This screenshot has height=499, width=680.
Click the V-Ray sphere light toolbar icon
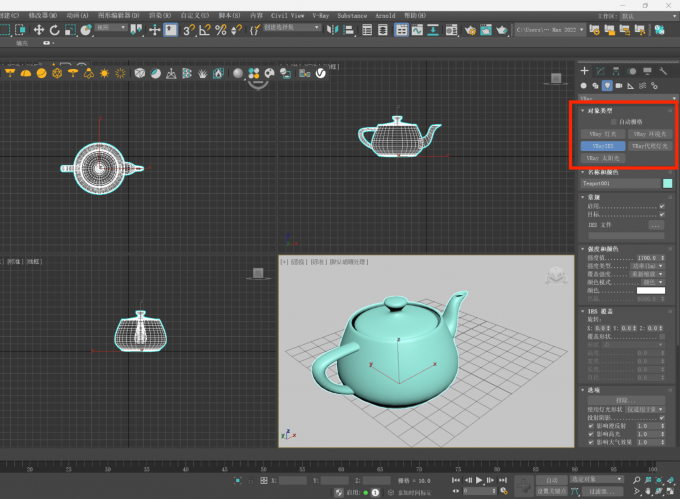click(x=42, y=73)
